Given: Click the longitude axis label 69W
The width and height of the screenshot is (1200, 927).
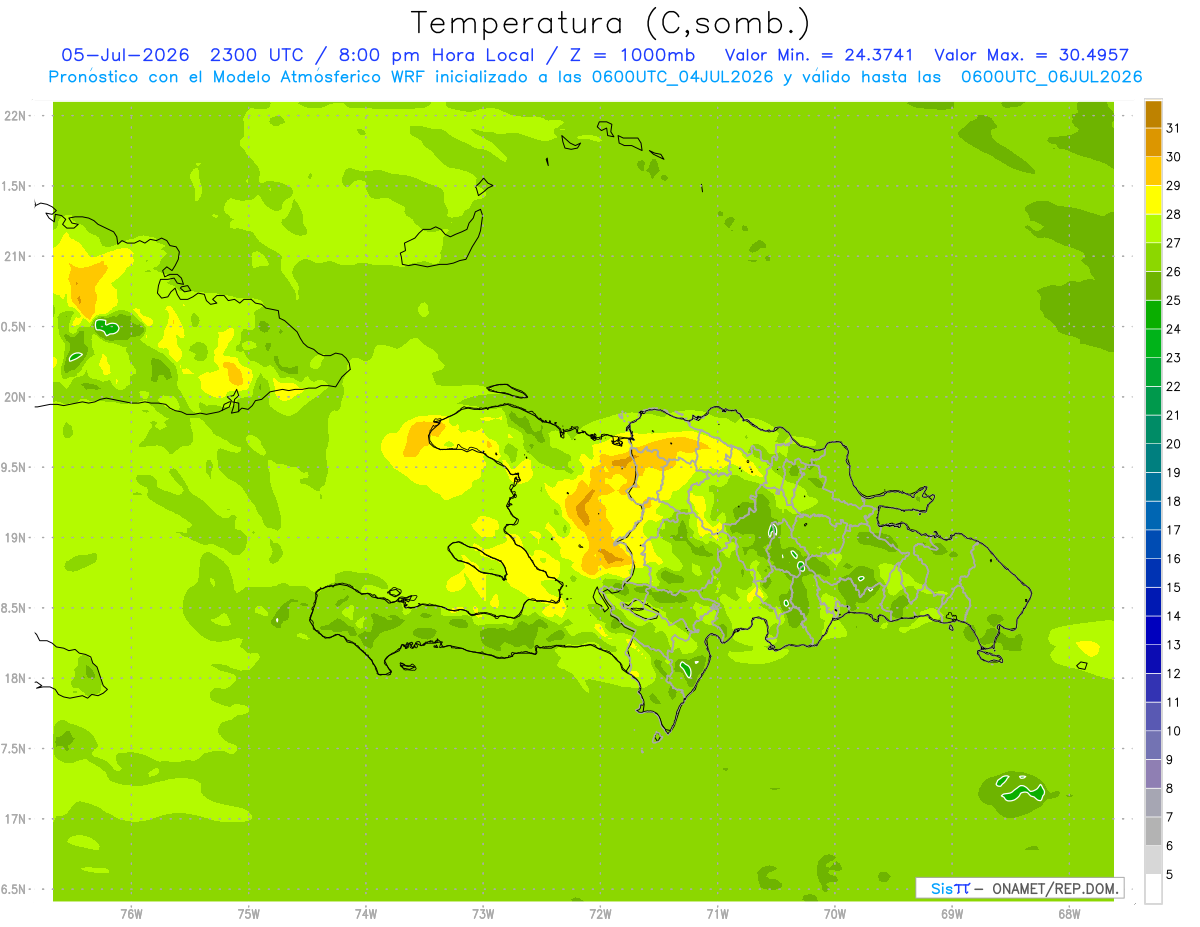Looking at the screenshot, I should tap(952, 913).
